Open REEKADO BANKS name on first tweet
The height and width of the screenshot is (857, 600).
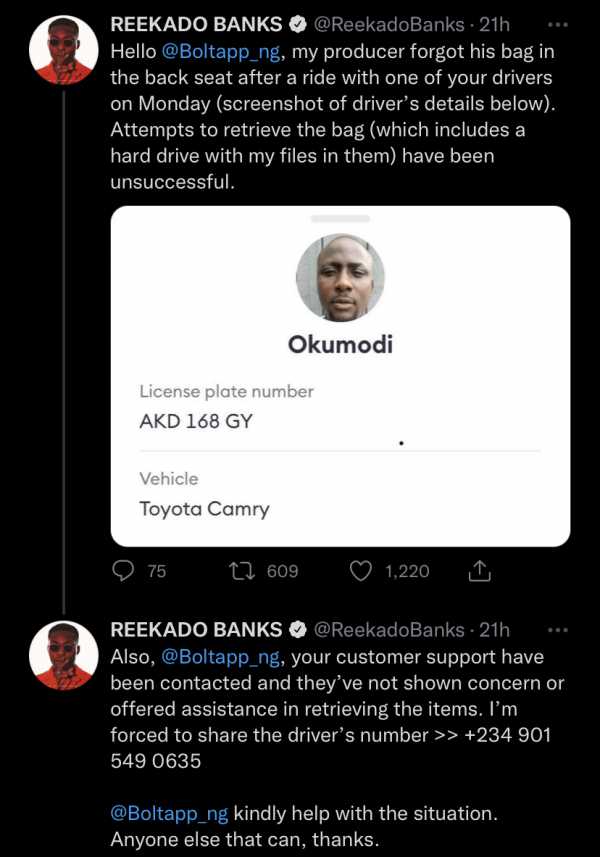coord(196,24)
